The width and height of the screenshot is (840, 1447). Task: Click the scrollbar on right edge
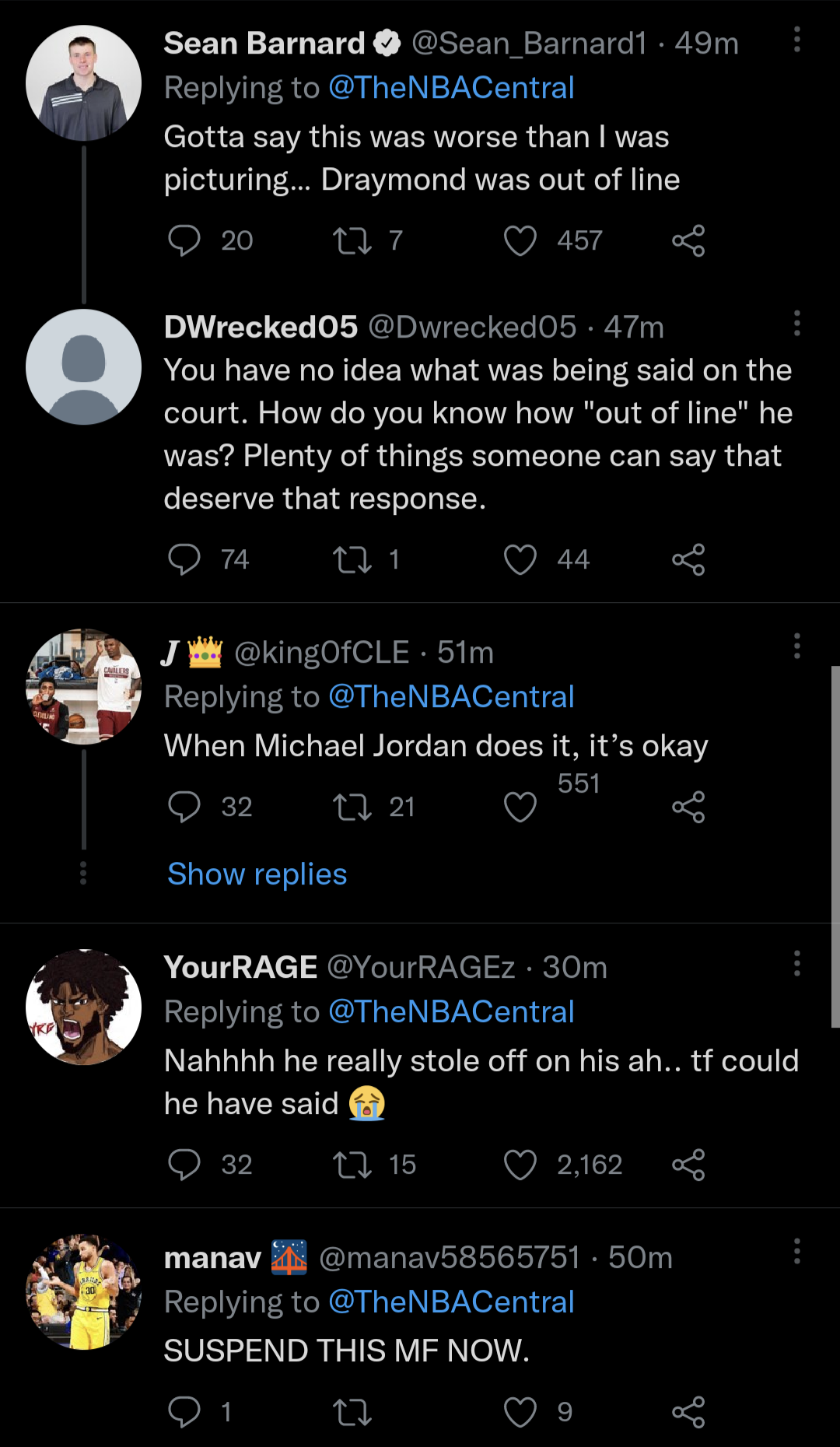coord(835,846)
